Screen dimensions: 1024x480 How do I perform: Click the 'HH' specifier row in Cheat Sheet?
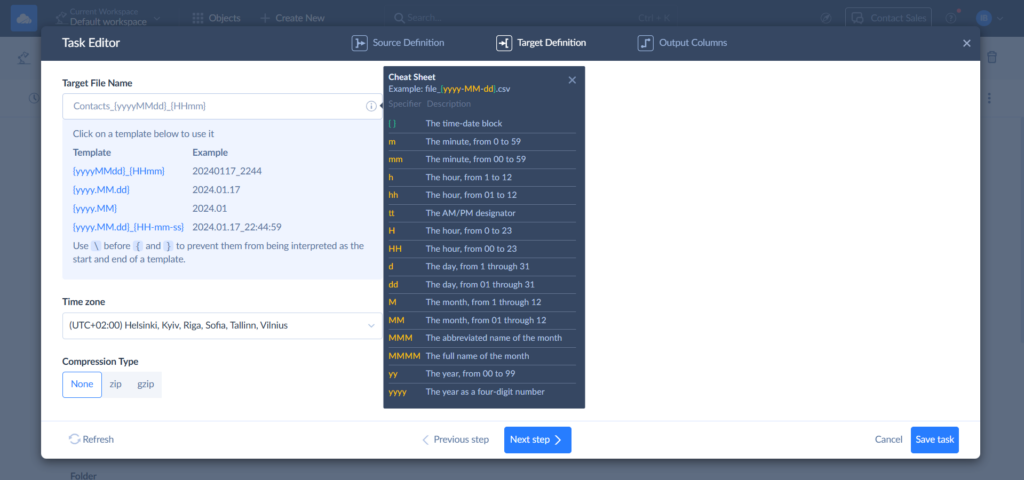click(482, 249)
